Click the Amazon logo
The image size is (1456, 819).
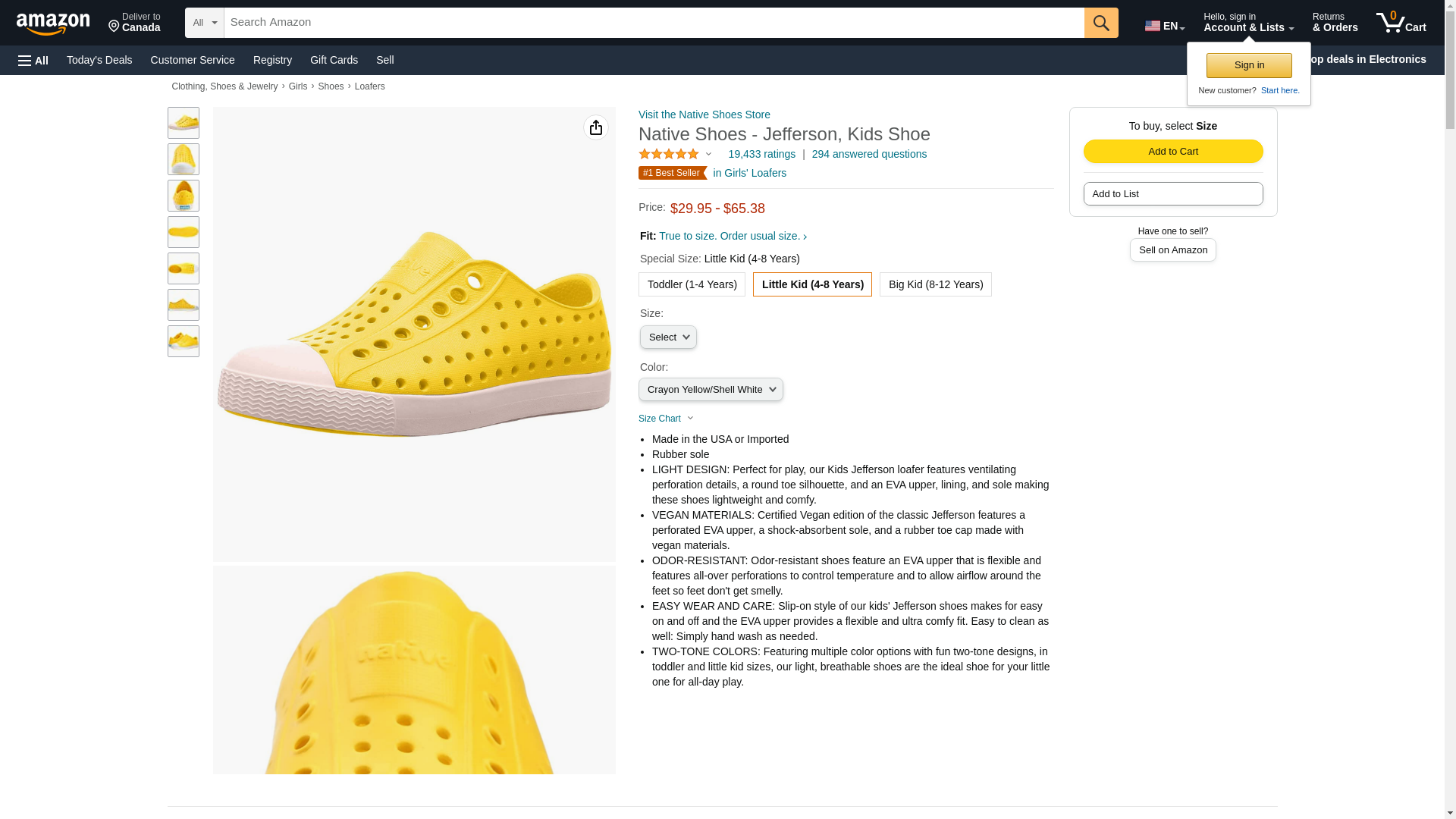click(53, 24)
